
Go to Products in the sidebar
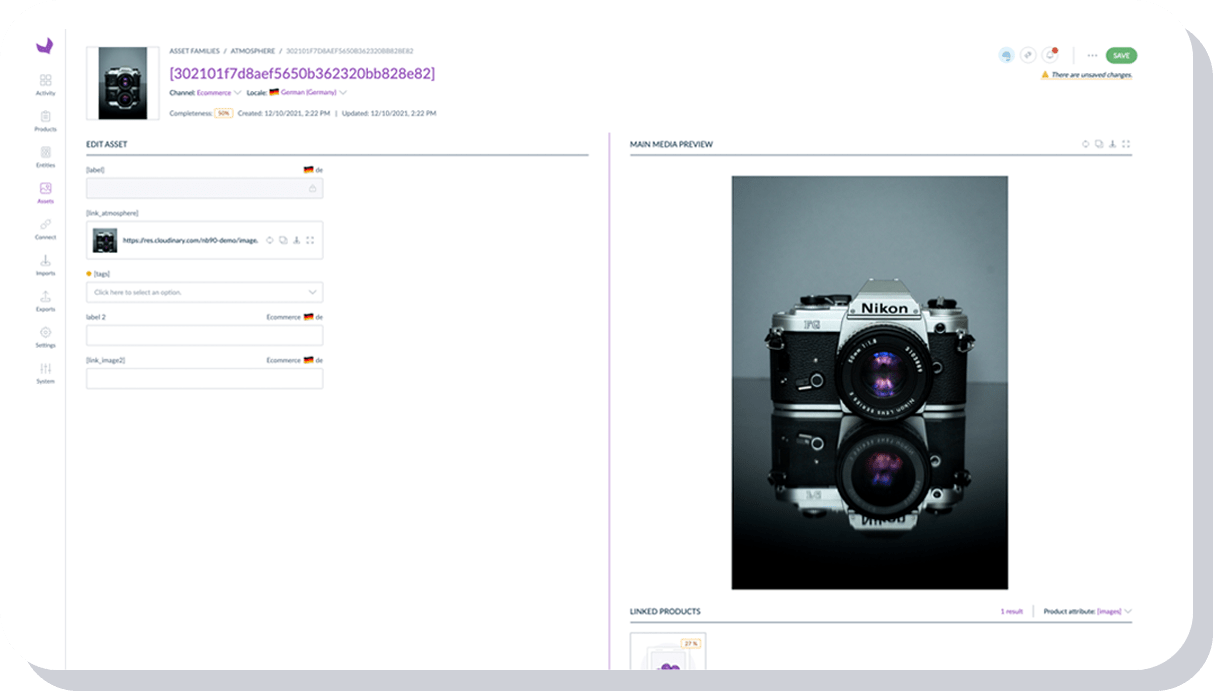tap(45, 120)
